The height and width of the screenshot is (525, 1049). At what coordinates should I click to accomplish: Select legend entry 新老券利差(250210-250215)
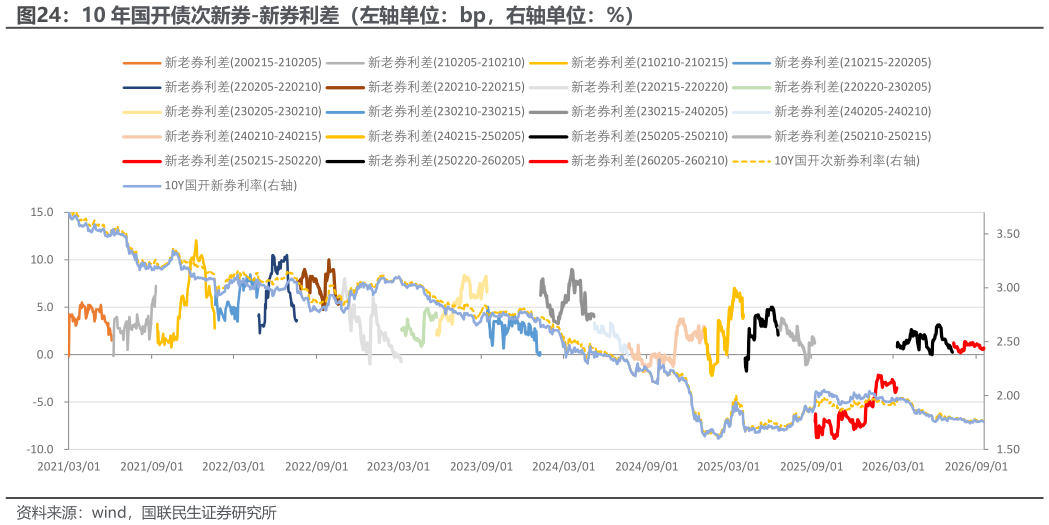click(832, 136)
